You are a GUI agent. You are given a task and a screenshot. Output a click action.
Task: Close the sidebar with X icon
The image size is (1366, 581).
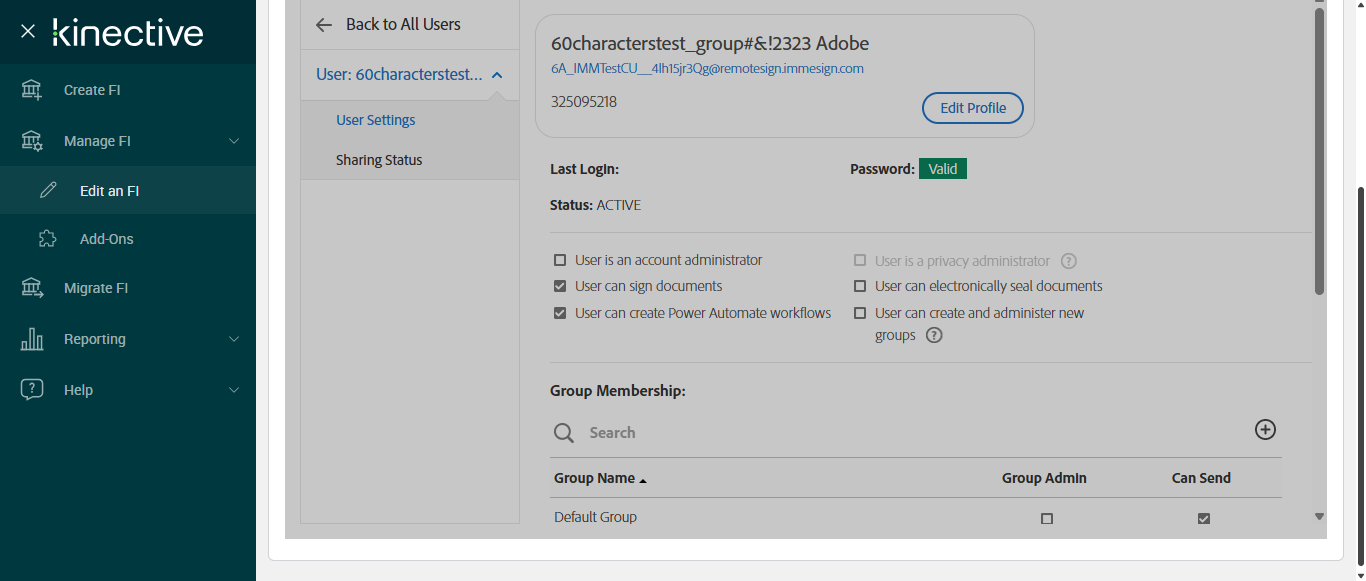tap(28, 32)
